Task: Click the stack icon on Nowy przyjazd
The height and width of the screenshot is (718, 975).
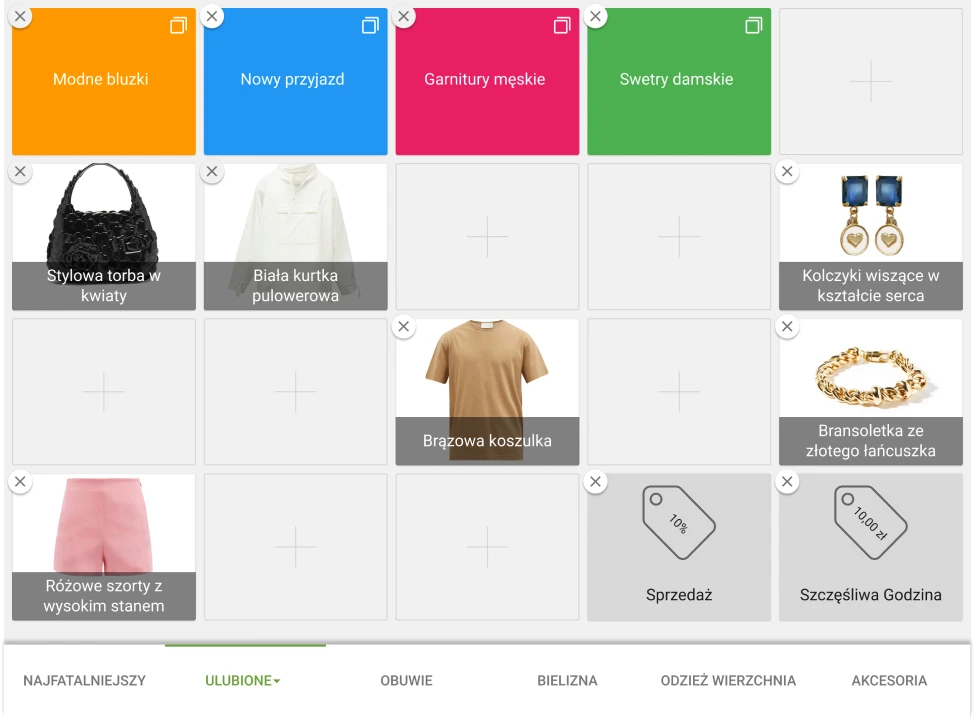Action: click(370, 25)
